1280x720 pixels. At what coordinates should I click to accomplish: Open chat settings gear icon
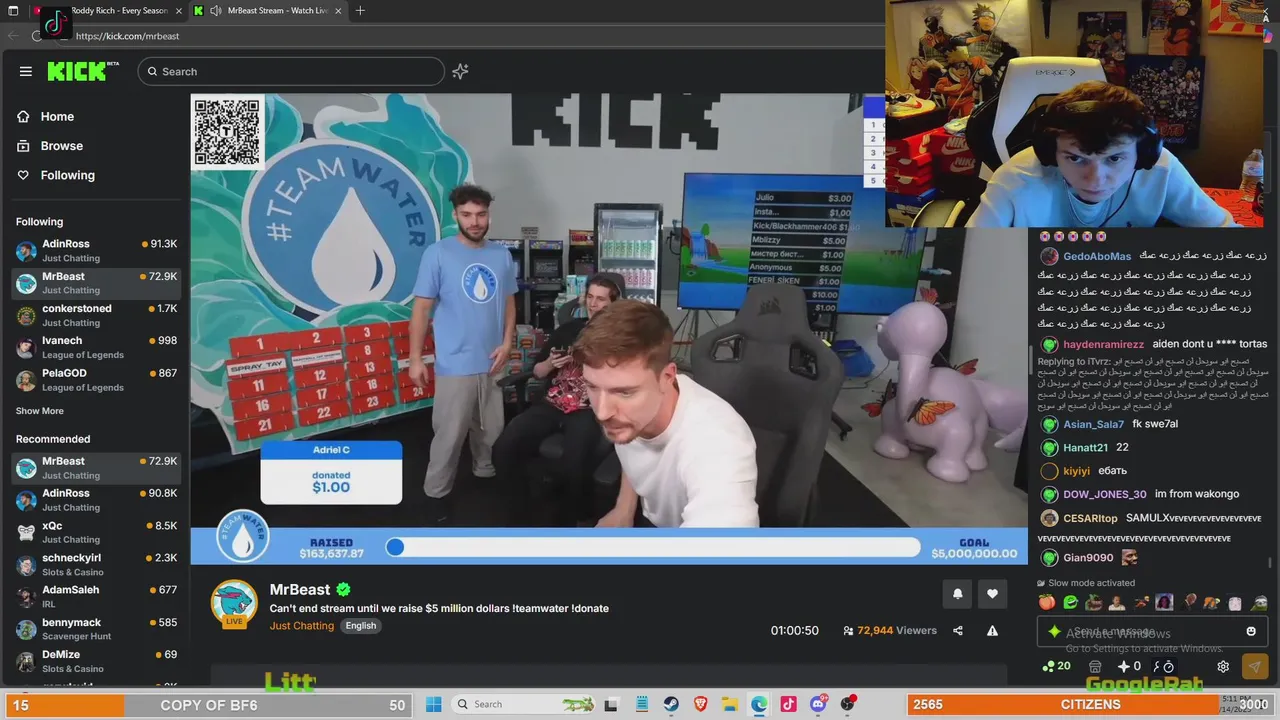pyautogui.click(x=1223, y=666)
